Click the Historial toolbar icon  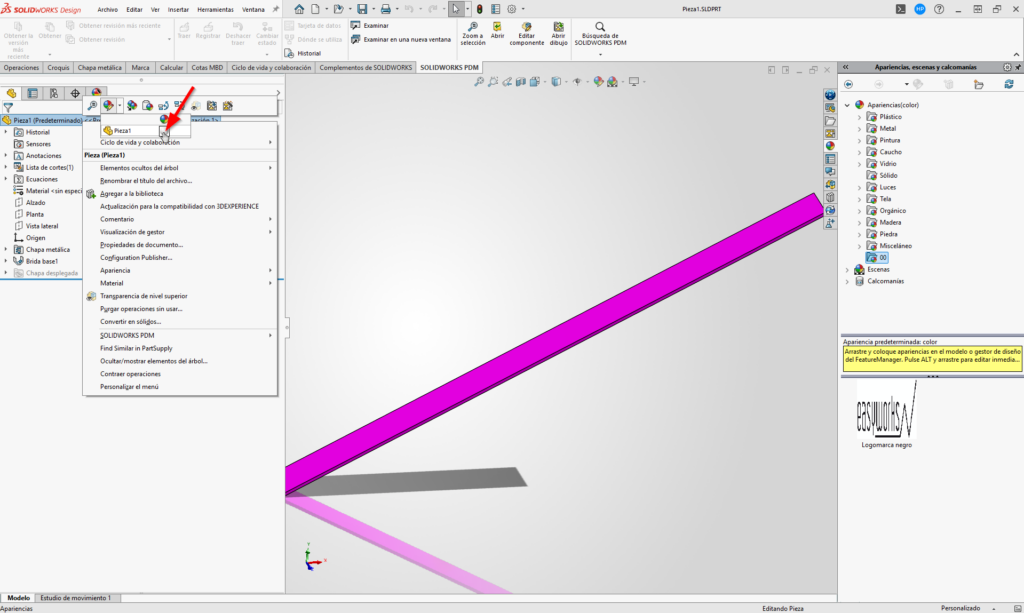(289, 54)
